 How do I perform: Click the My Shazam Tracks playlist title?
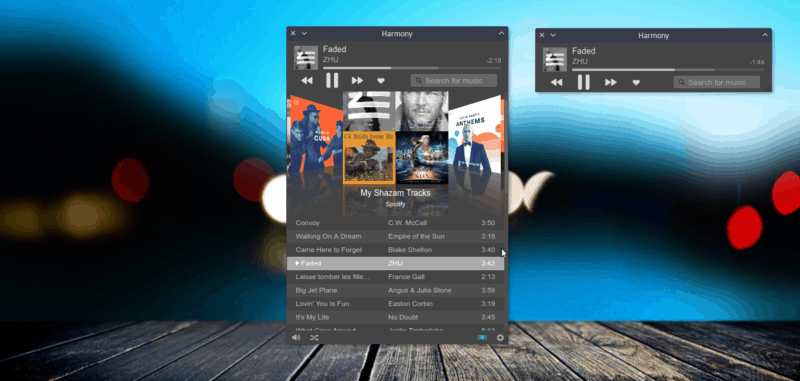pyautogui.click(x=395, y=193)
